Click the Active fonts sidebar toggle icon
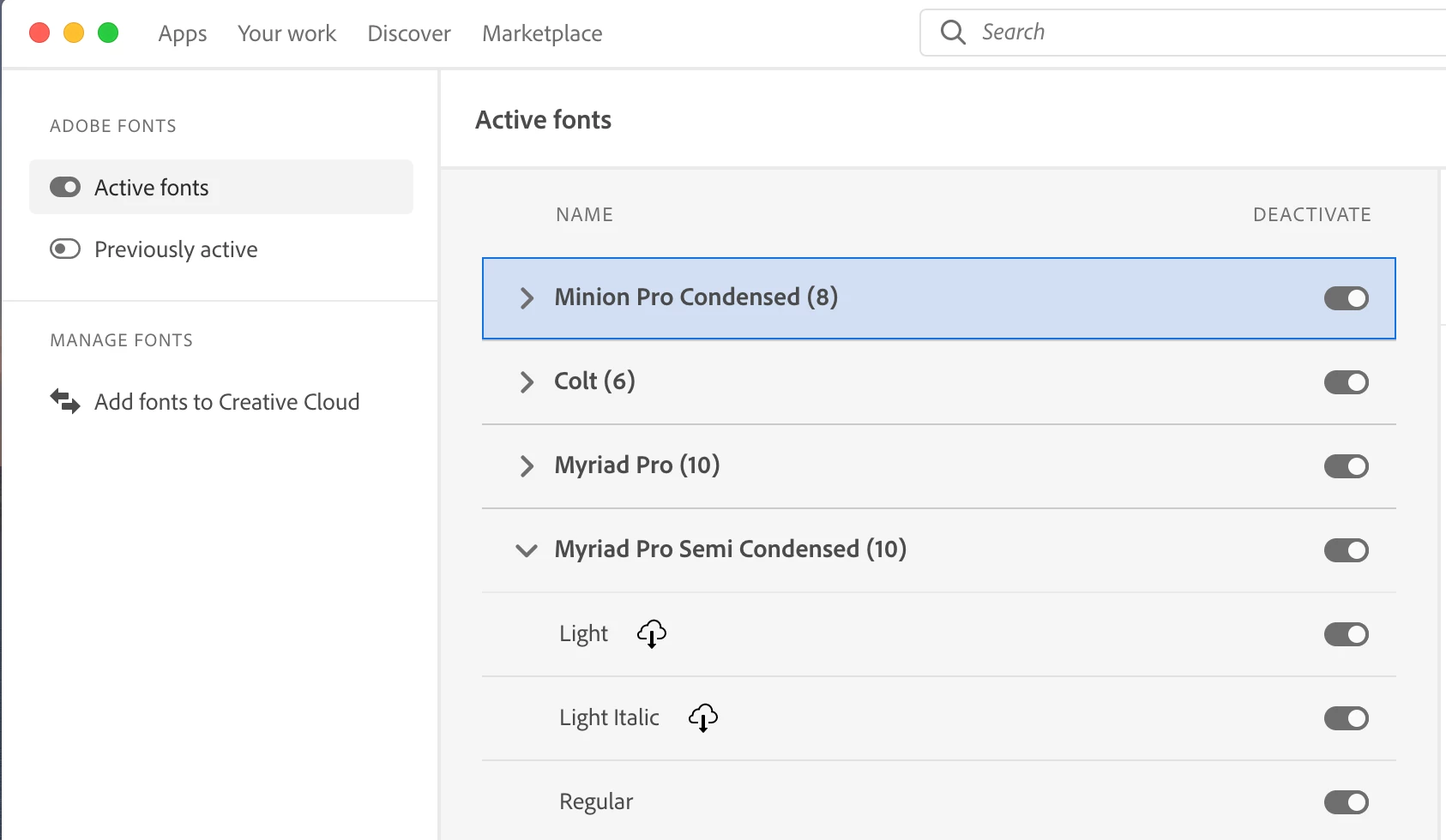Viewport: 1446px width, 840px height. click(x=65, y=188)
